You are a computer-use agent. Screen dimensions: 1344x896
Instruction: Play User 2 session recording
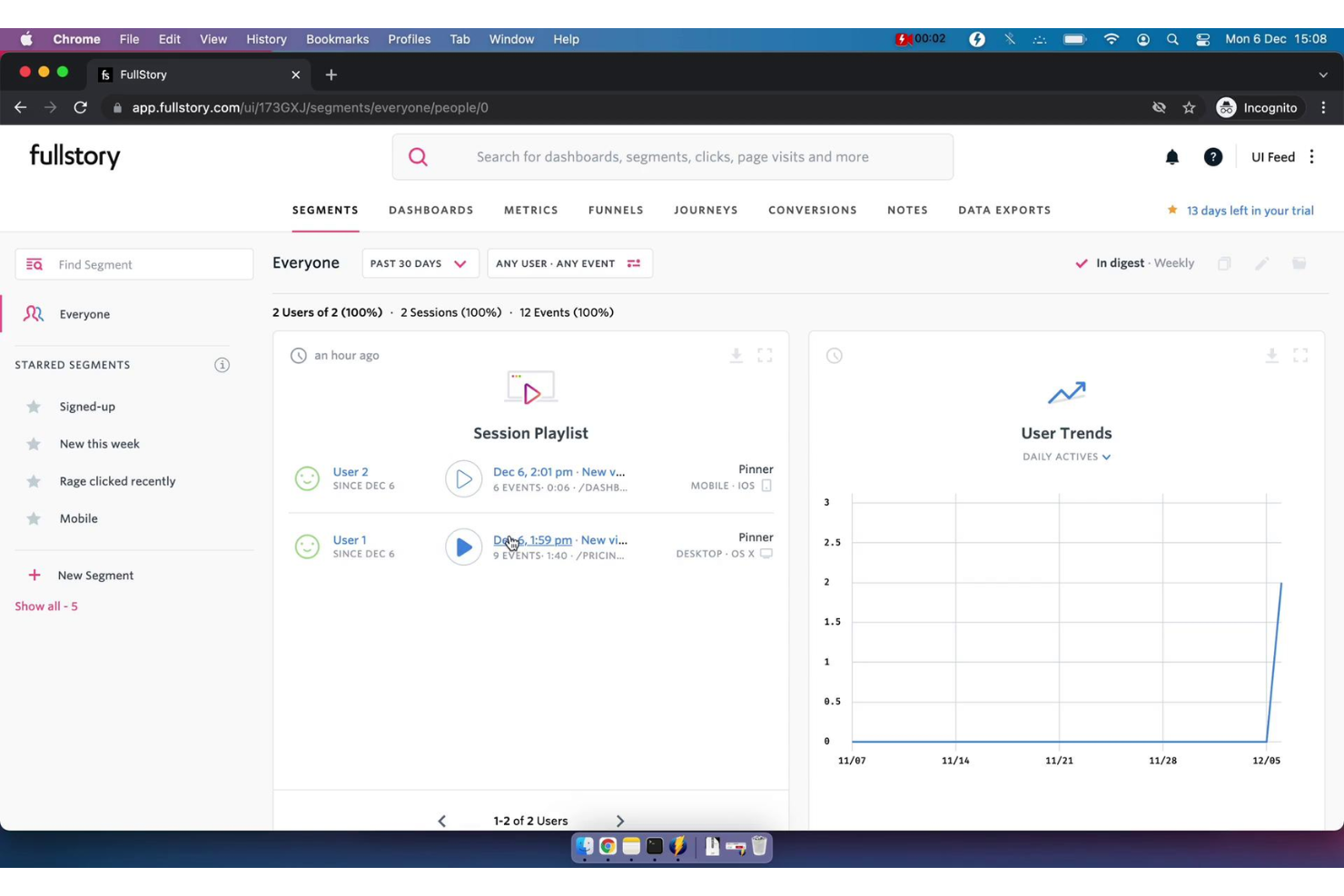click(463, 478)
